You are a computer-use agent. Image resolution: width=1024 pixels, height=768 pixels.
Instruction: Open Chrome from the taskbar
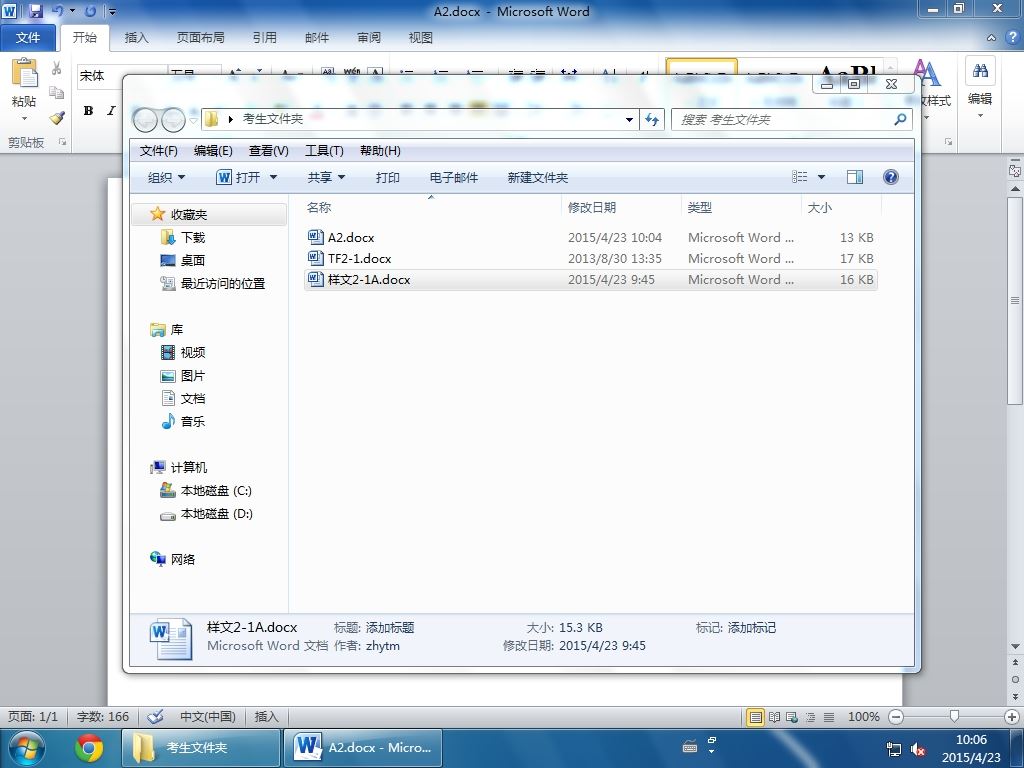pos(89,748)
